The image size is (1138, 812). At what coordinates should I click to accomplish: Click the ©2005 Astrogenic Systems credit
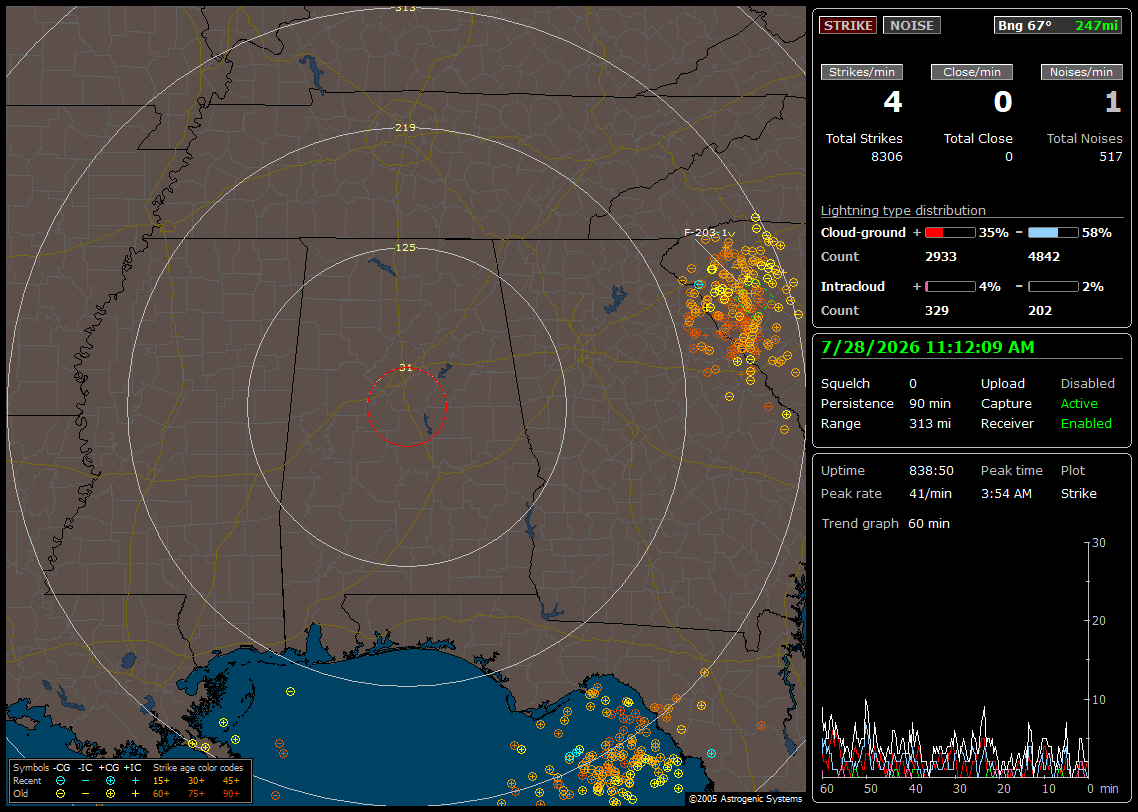(x=745, y=799)
